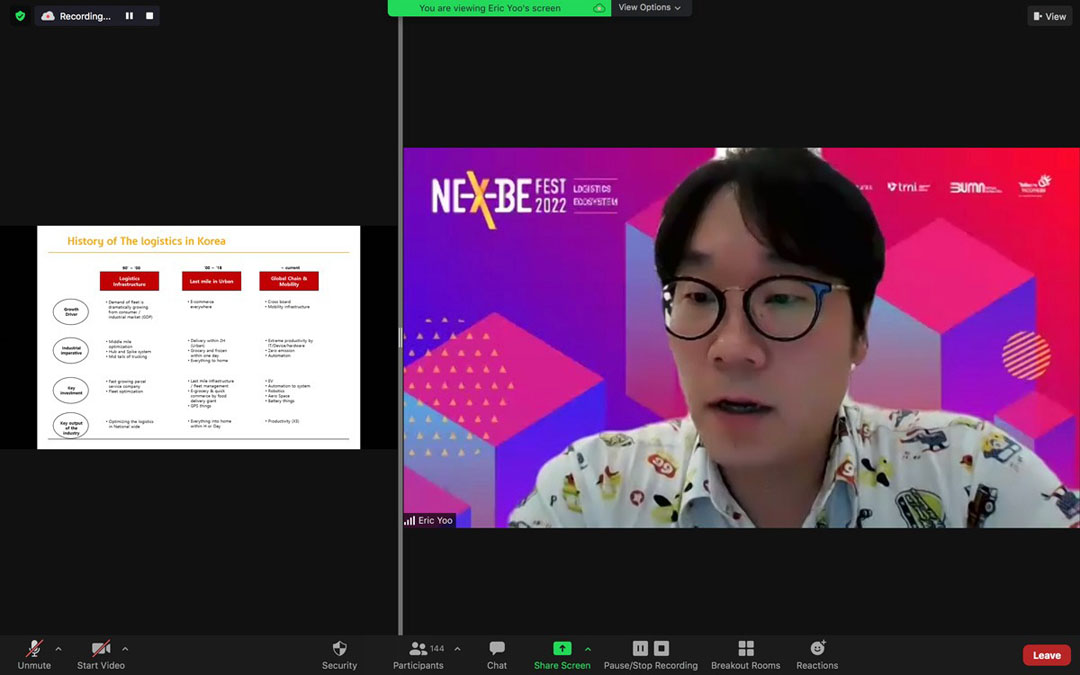Viewport: 1080px width, 675px height.
Task: Click the 'Industrial Imperative' oval on the slide
Action: pyautogui.click(x=71, y=351)
